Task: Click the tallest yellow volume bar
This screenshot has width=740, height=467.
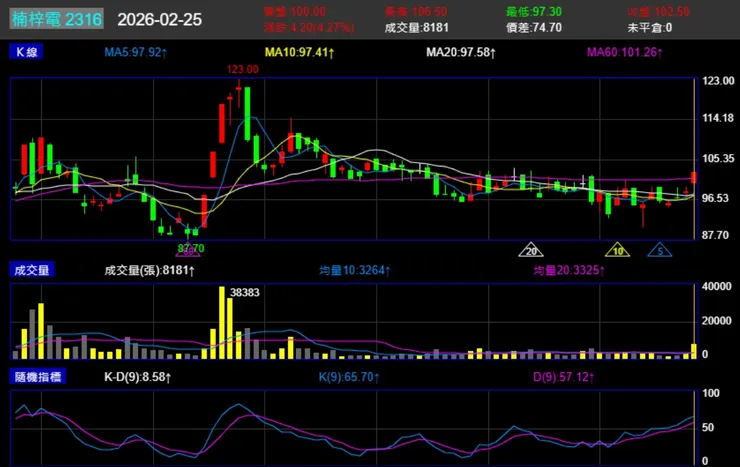Action: click(222, 323)
